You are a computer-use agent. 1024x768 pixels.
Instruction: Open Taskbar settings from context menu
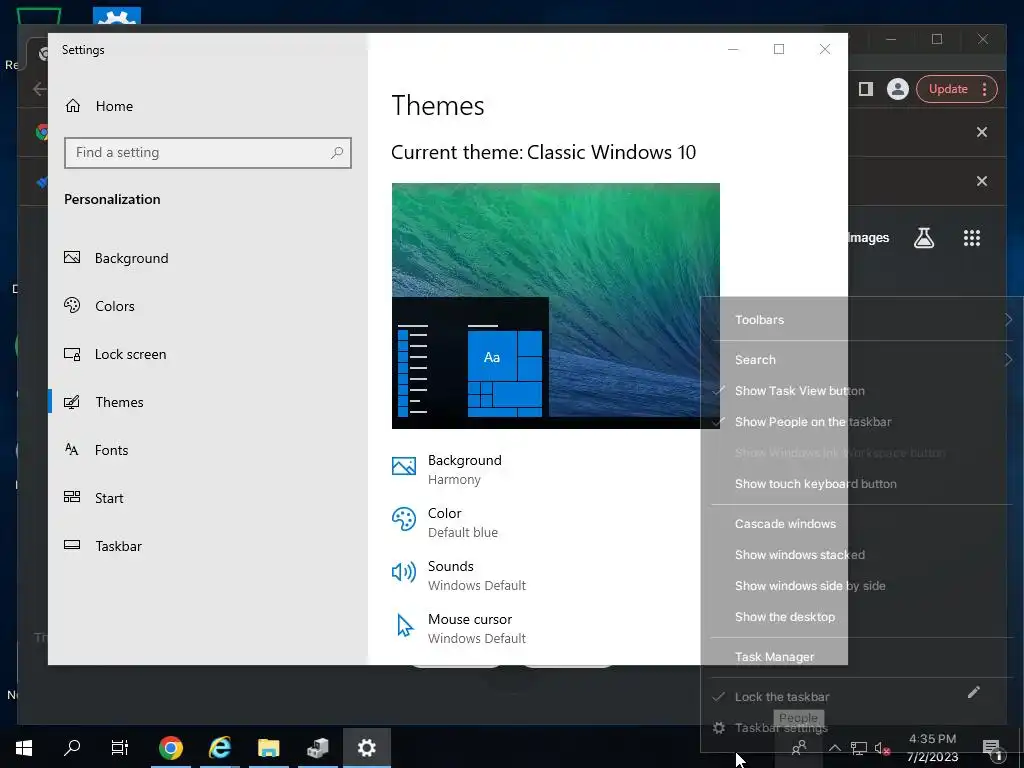(780, 728)
